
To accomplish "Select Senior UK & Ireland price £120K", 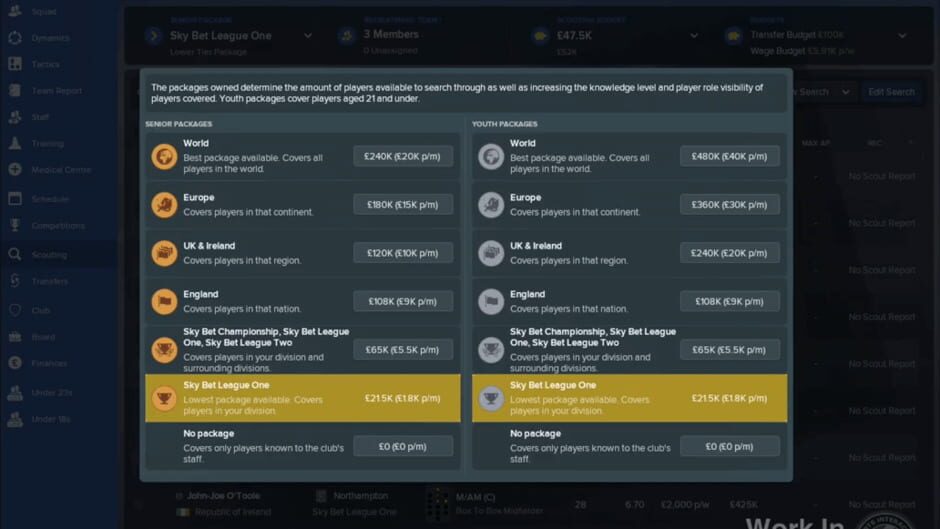I will pyautogui.click(x=403, y=253).
